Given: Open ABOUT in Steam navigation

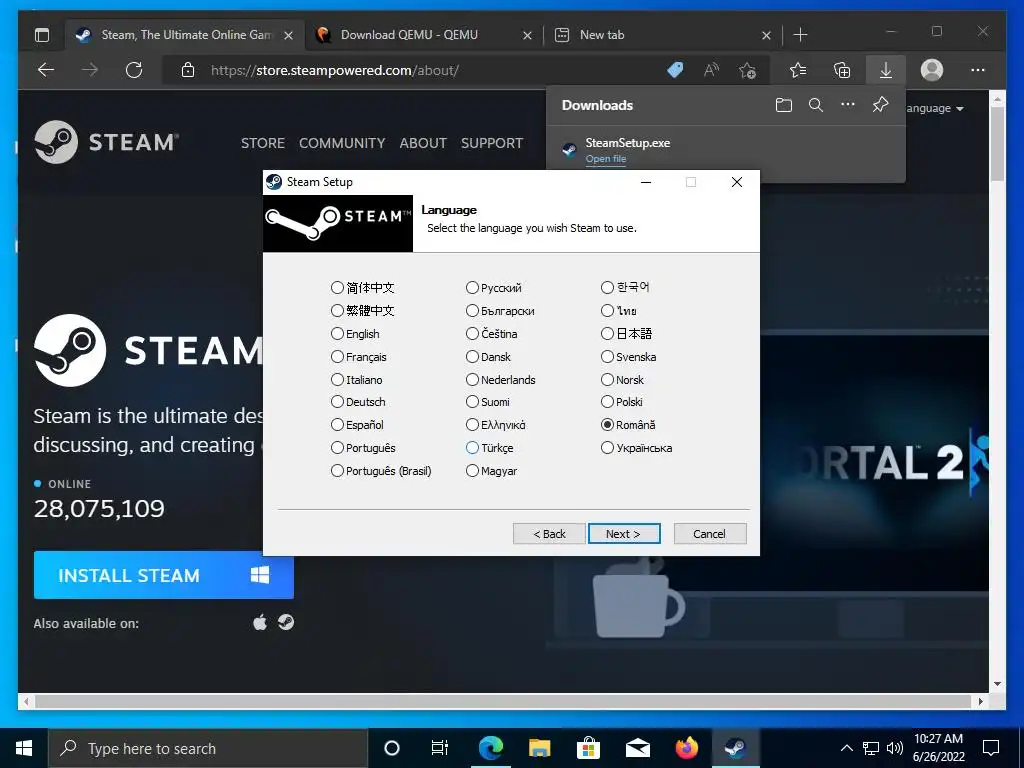Looking at the screenshot, I should pyautogui.click(x=423, y=143).
